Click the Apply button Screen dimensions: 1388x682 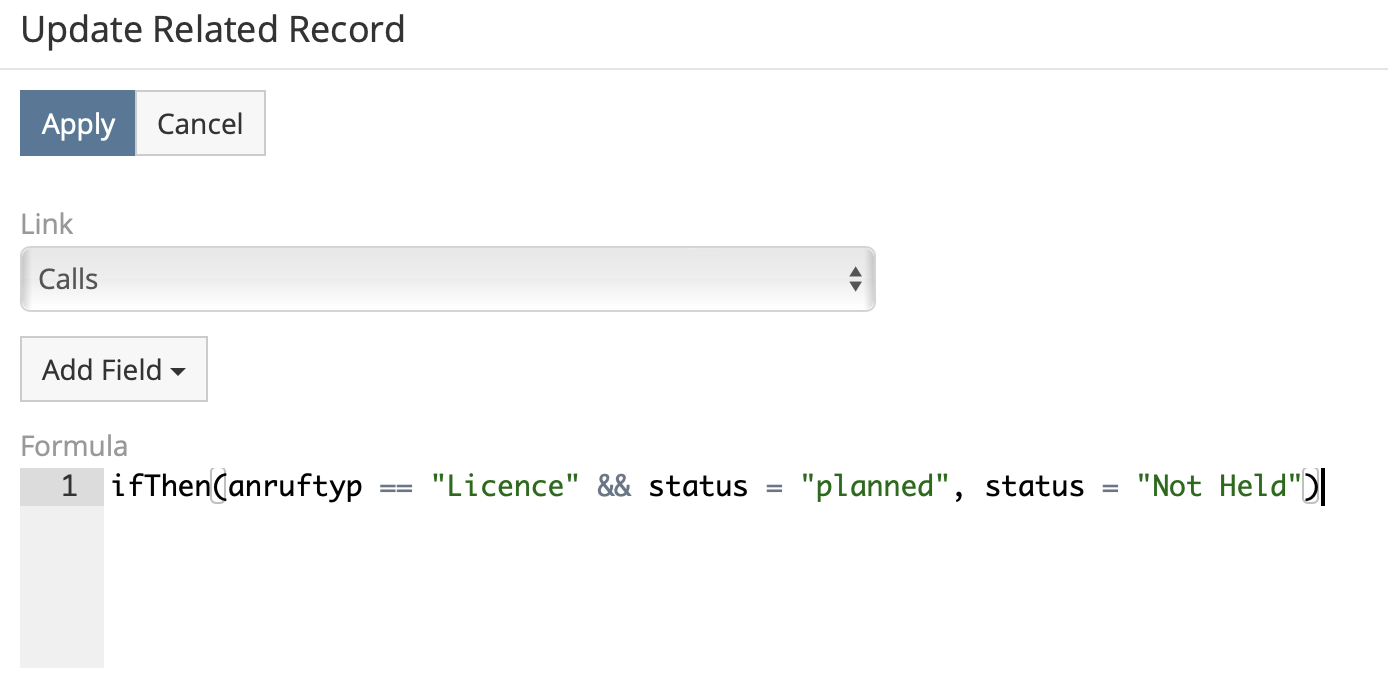[78, 124]
